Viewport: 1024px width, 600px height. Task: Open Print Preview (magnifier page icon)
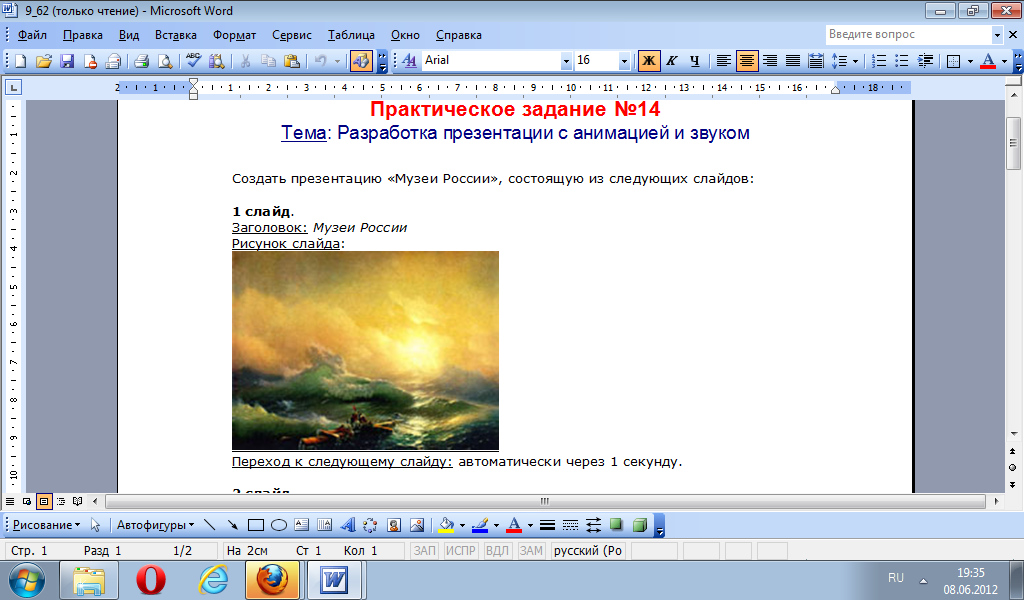(x=165, y=61)
